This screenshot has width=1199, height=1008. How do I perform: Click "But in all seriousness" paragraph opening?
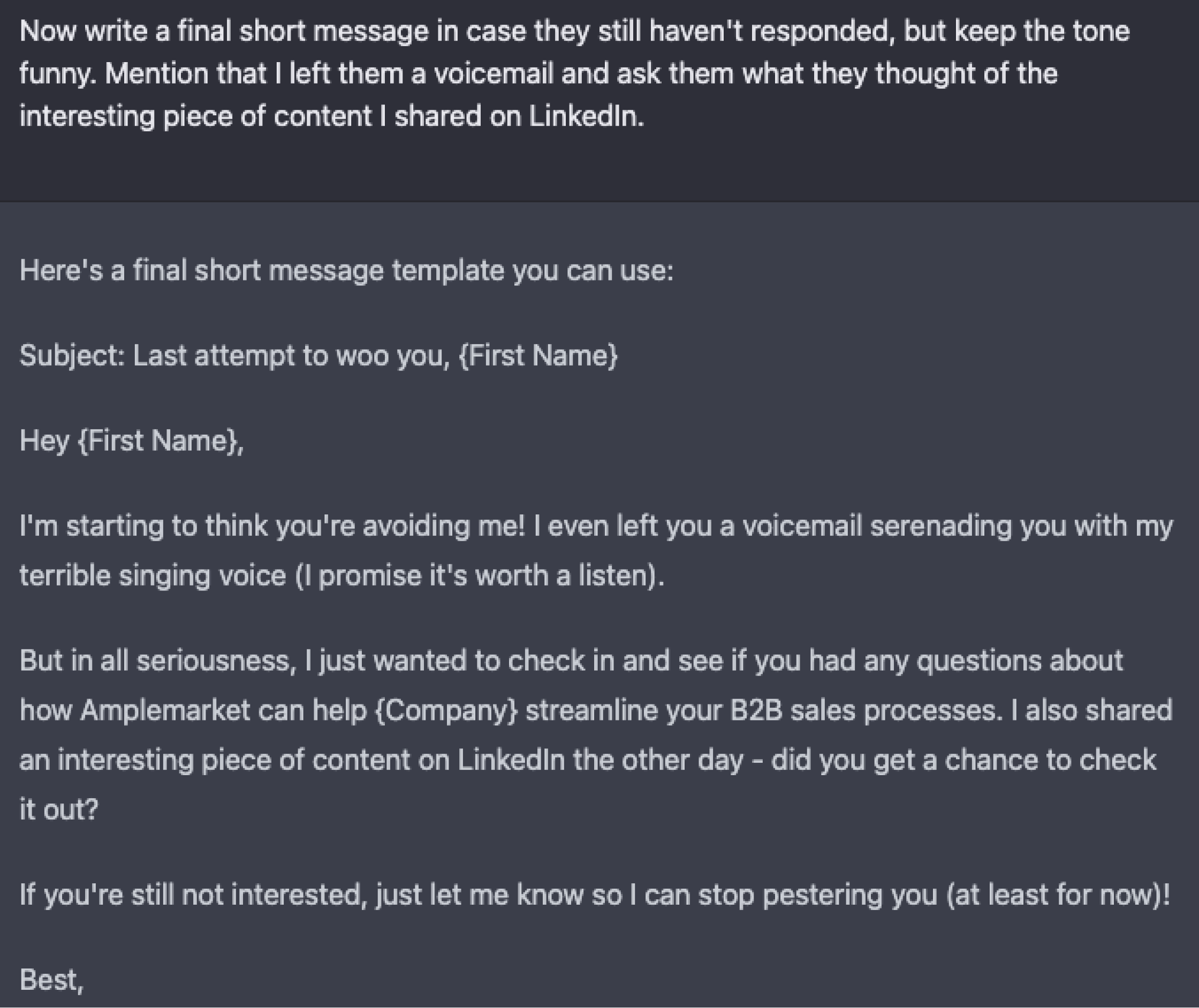158,661
